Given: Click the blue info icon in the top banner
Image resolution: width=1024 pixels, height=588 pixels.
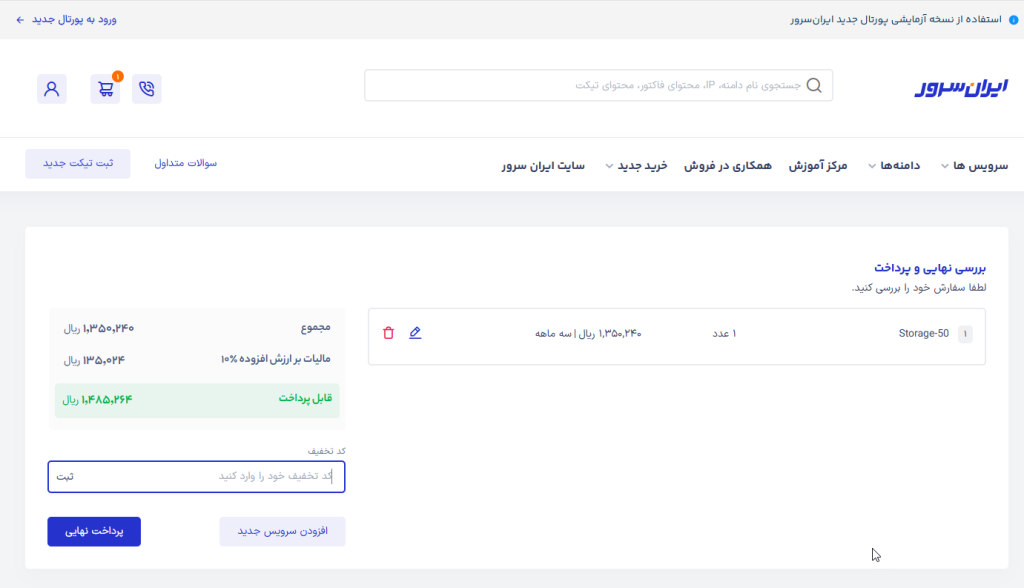Looking at the screenshot, I should point(1013,19).
